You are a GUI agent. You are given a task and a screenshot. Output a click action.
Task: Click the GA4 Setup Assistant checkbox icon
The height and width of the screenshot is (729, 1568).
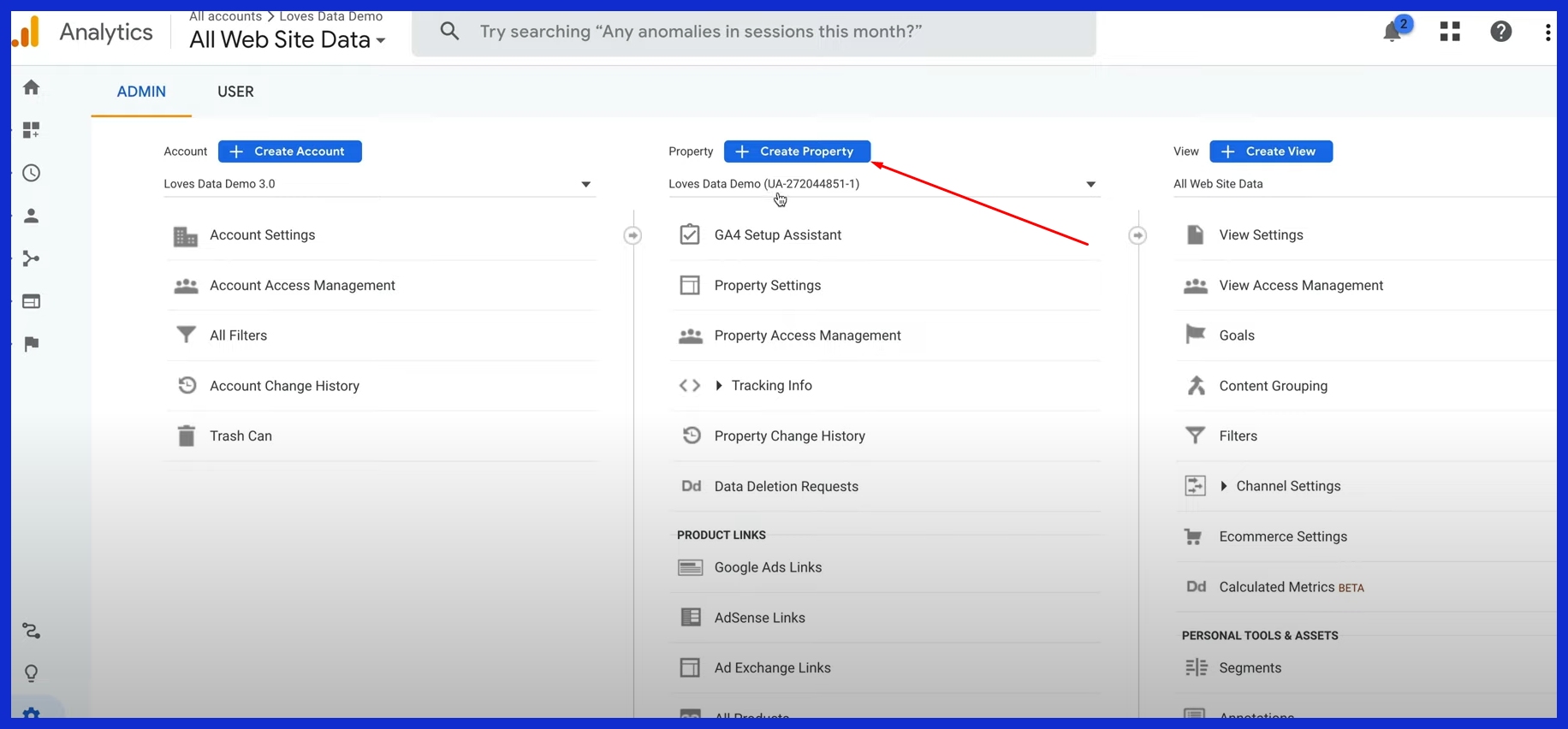click(x=690, y=234)
